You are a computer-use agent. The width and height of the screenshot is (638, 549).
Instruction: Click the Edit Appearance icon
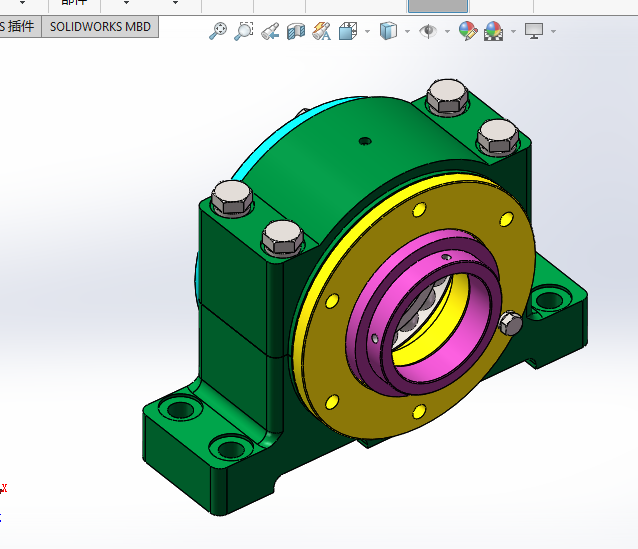pyautogui.click(x=468, y=31)
